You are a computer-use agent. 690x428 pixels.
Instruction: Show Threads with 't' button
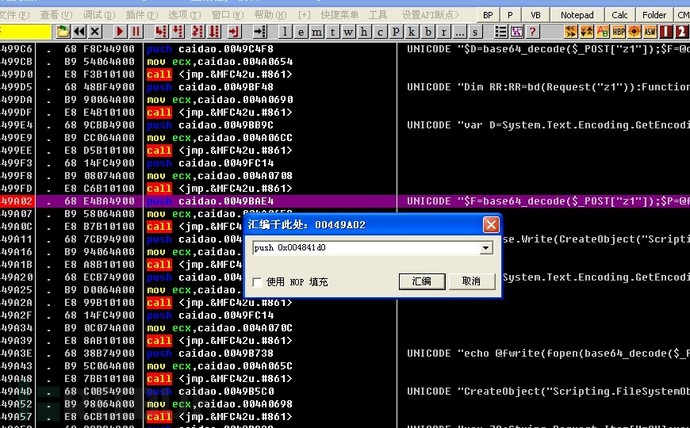(333, 32)
